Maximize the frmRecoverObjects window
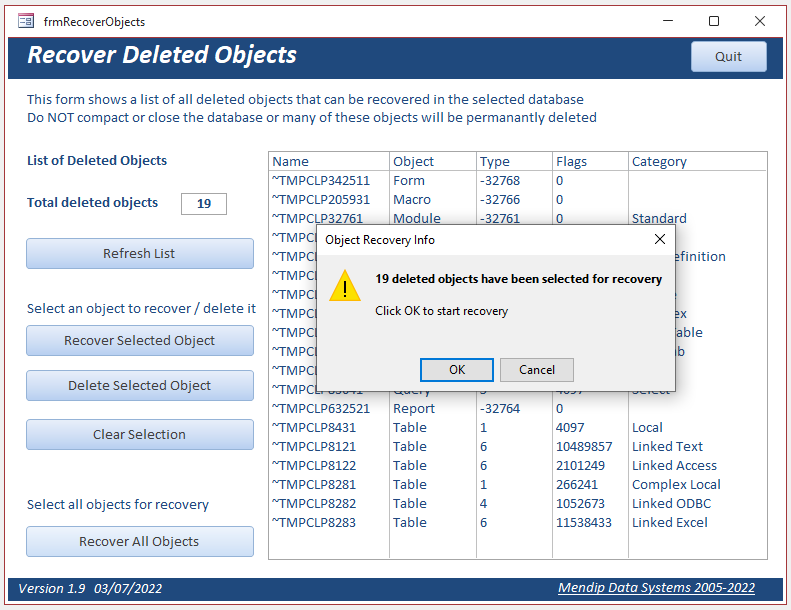 (x=714, y=21)
